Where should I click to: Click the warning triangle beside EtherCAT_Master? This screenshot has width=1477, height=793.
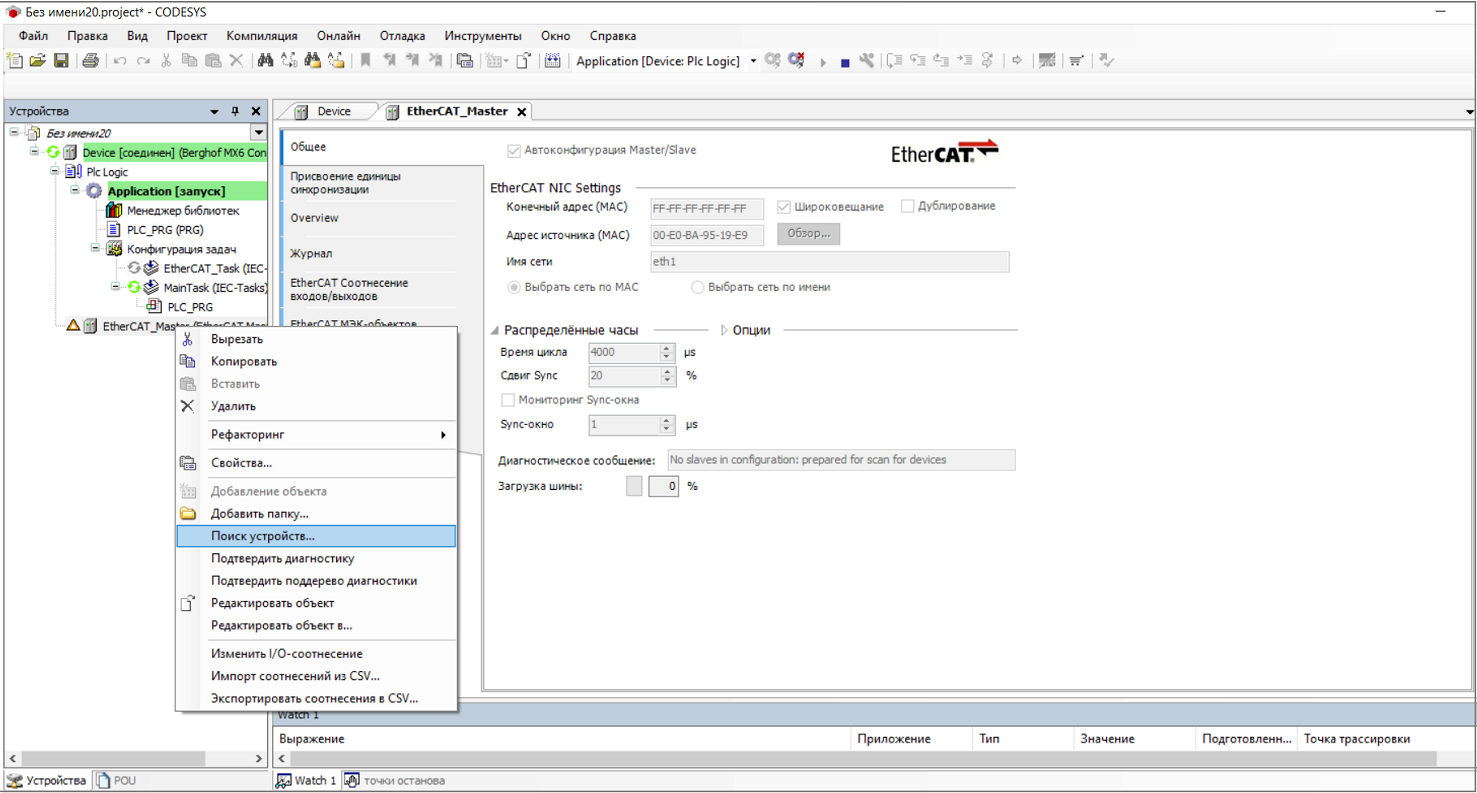tap(73, 326)
